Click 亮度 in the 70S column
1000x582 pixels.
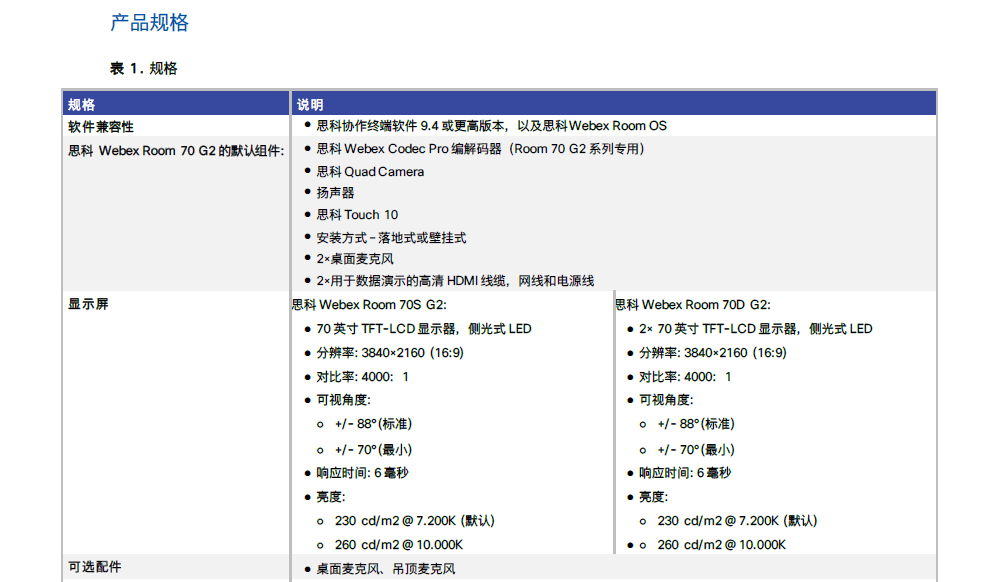click(x=330, y=497)
